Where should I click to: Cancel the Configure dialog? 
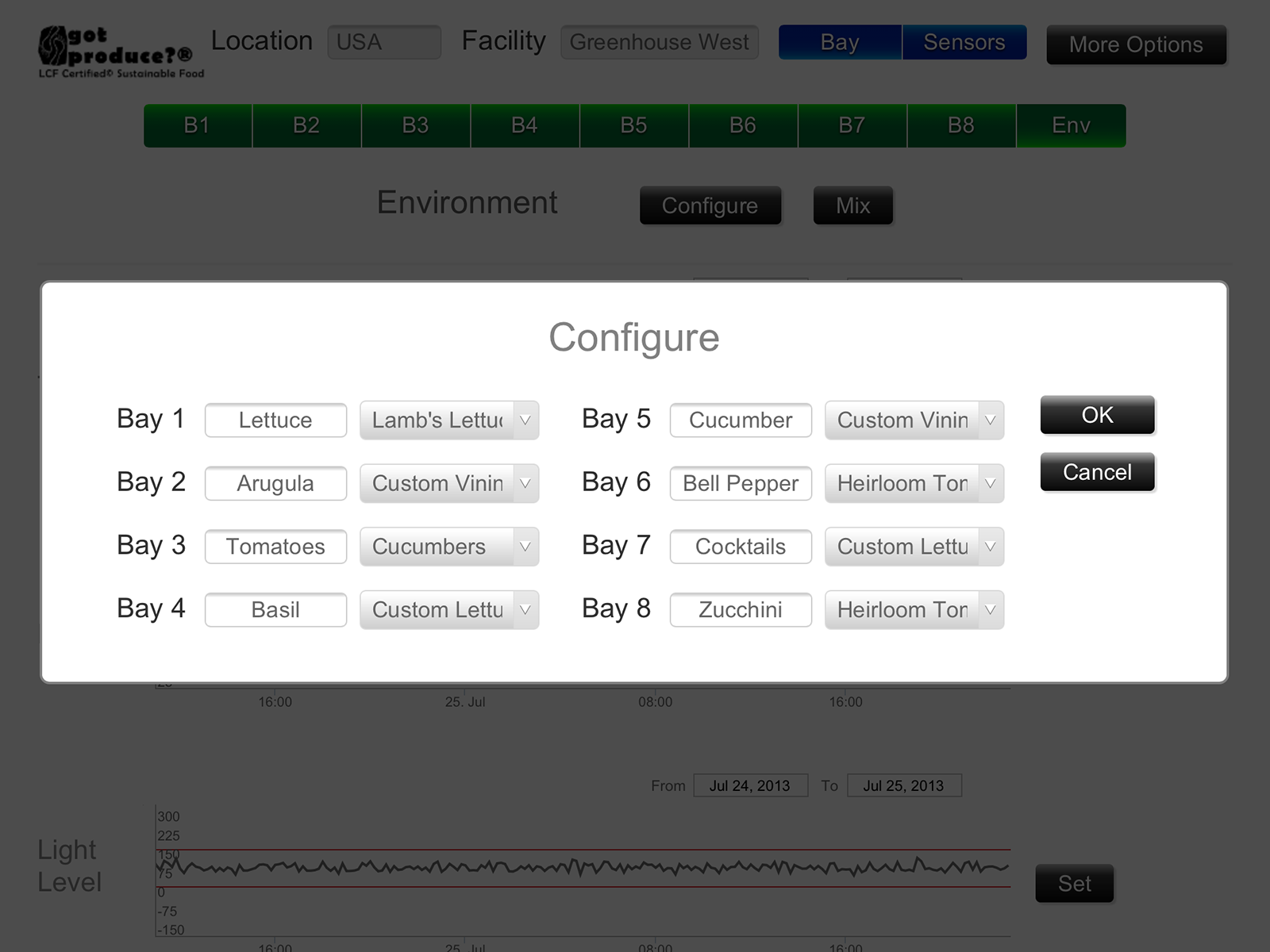point(1097,472)
